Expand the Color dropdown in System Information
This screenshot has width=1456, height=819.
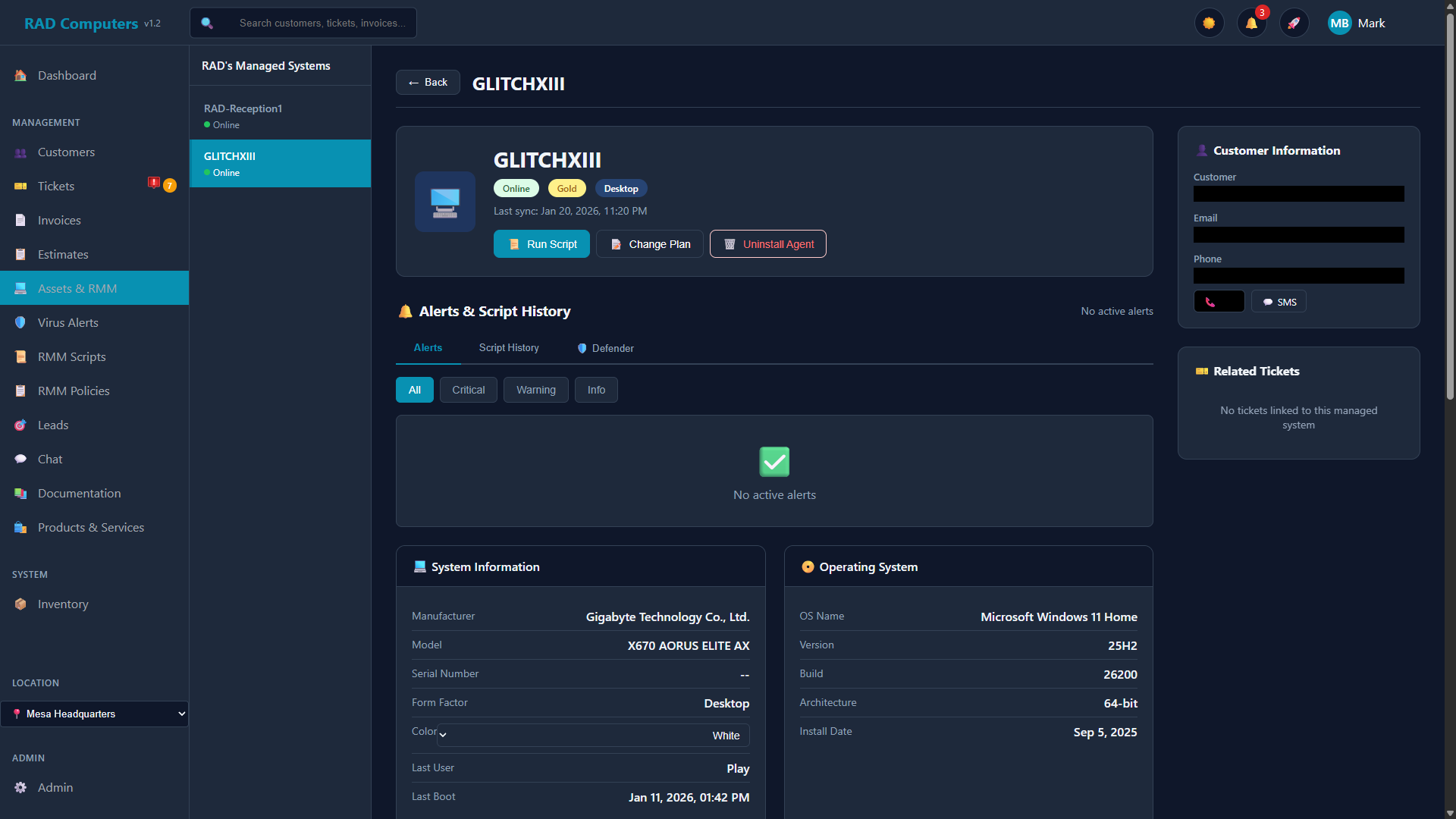click(x=442, y=735)
